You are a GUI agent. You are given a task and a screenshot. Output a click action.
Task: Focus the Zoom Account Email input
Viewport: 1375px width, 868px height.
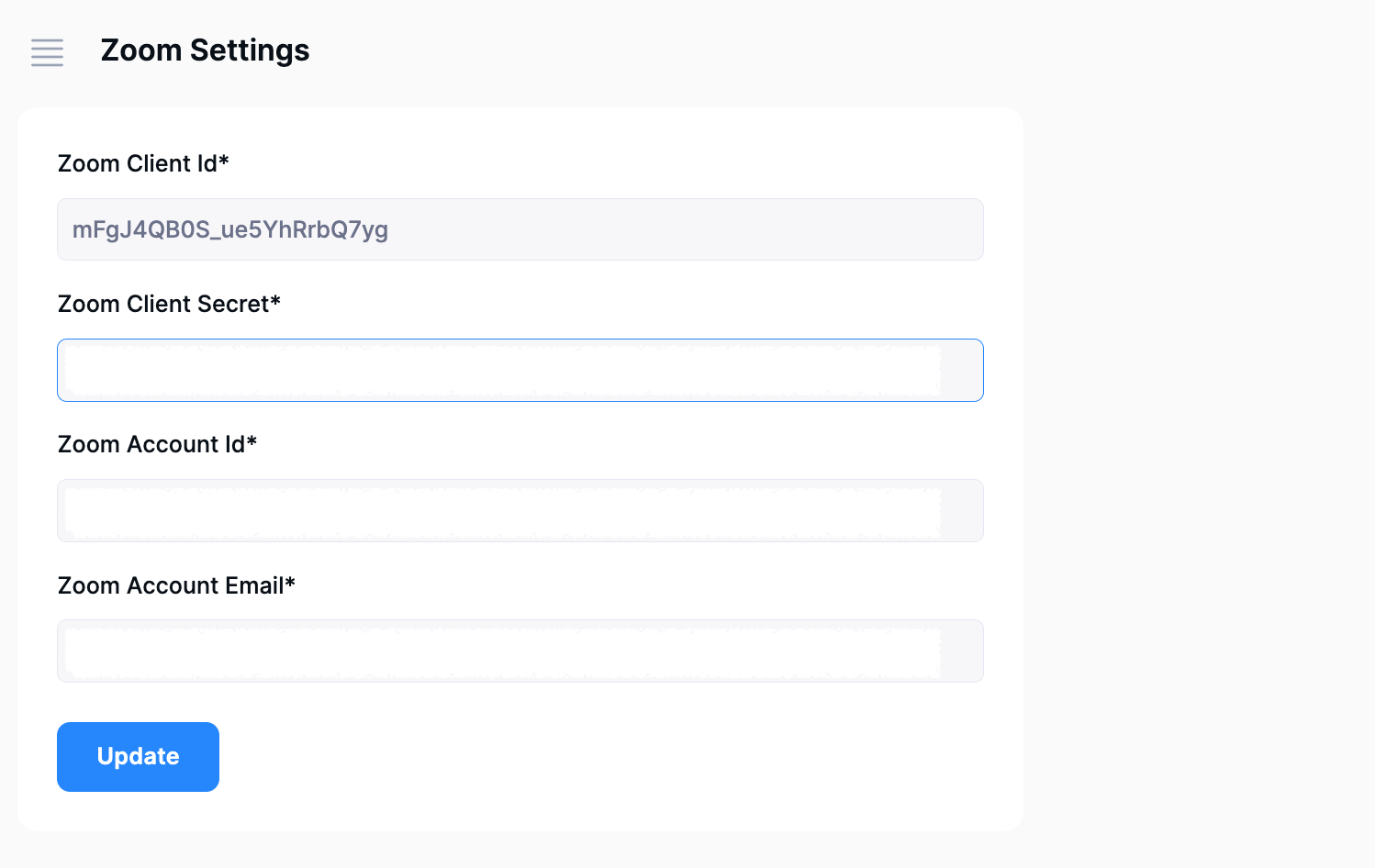(520, 651)
